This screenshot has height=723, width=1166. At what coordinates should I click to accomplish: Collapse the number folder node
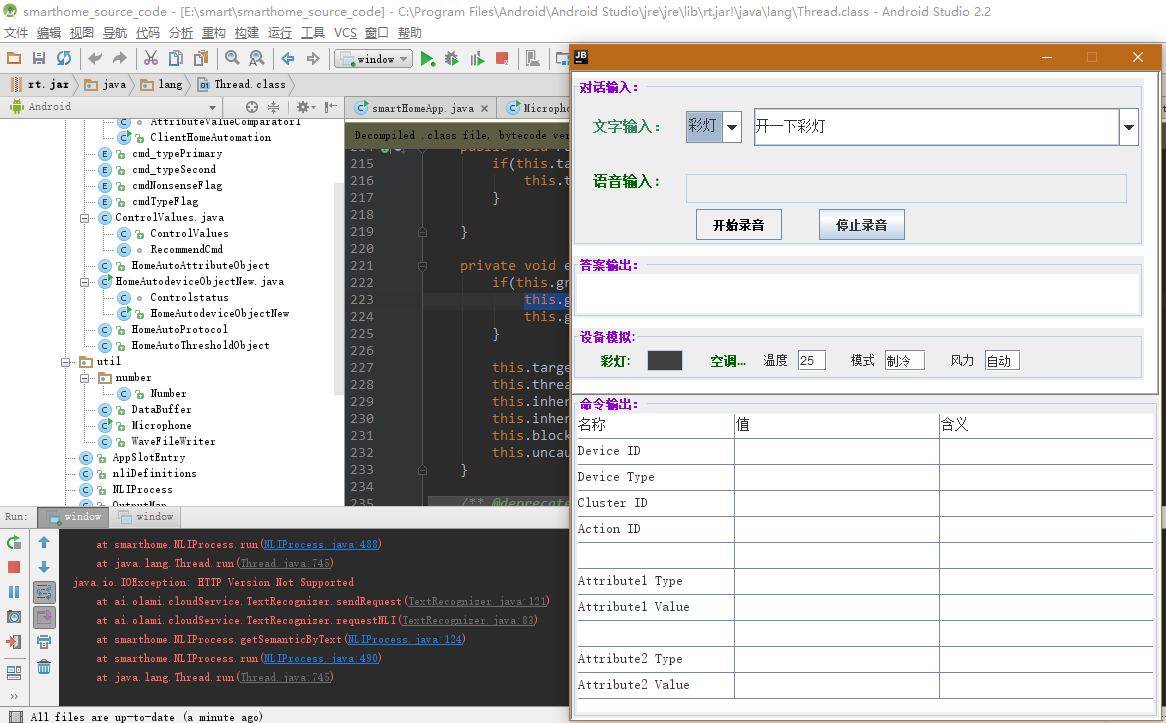[x=85, y=378]
